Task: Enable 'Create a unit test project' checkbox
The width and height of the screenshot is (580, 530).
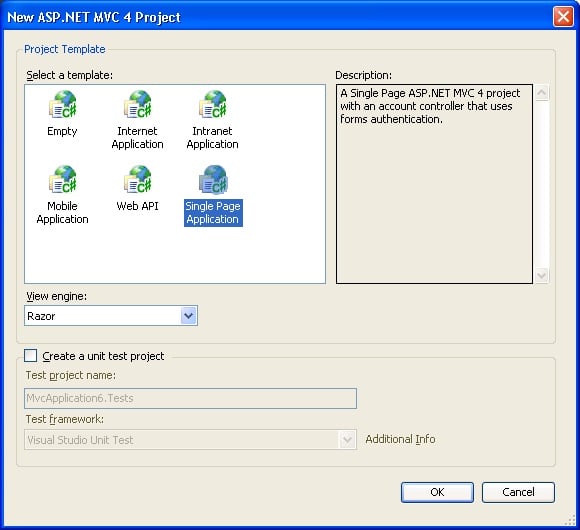Action: pos(30,355)
